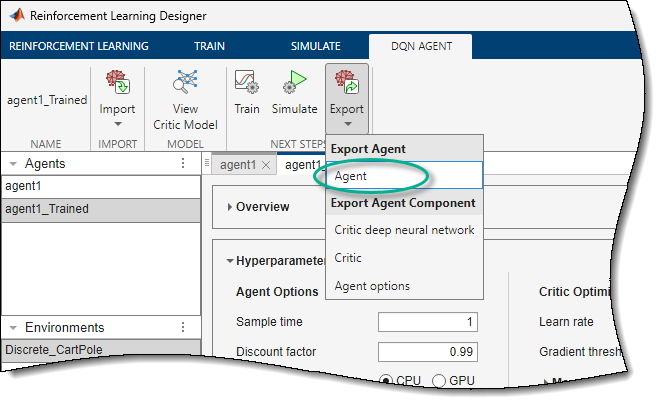Switch to the Reinforcement Learning tab
The height and width of the screenshot is (405, 661).
(79, 46)
